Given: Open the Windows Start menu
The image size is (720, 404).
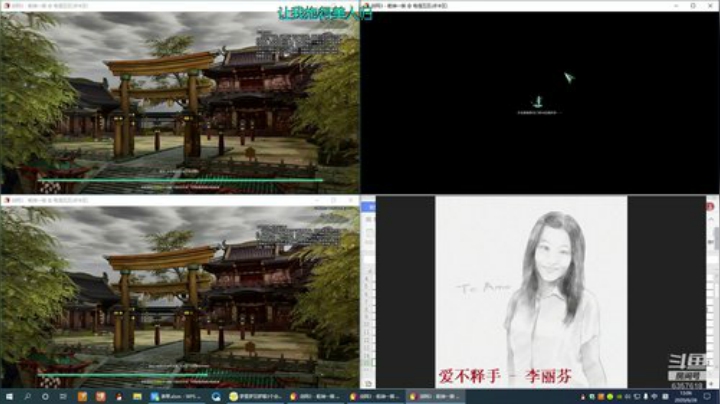Looking at the screenshot, I should 9,397.
